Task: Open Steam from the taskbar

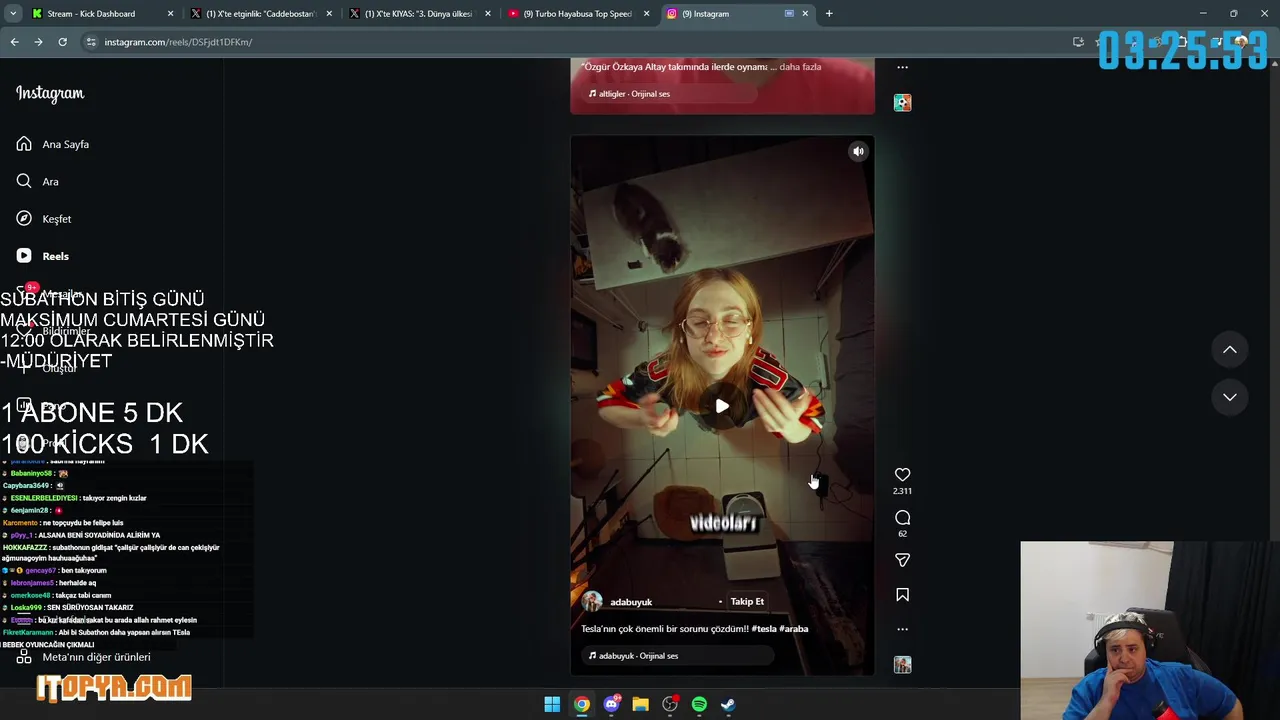Action: point(728,704)
